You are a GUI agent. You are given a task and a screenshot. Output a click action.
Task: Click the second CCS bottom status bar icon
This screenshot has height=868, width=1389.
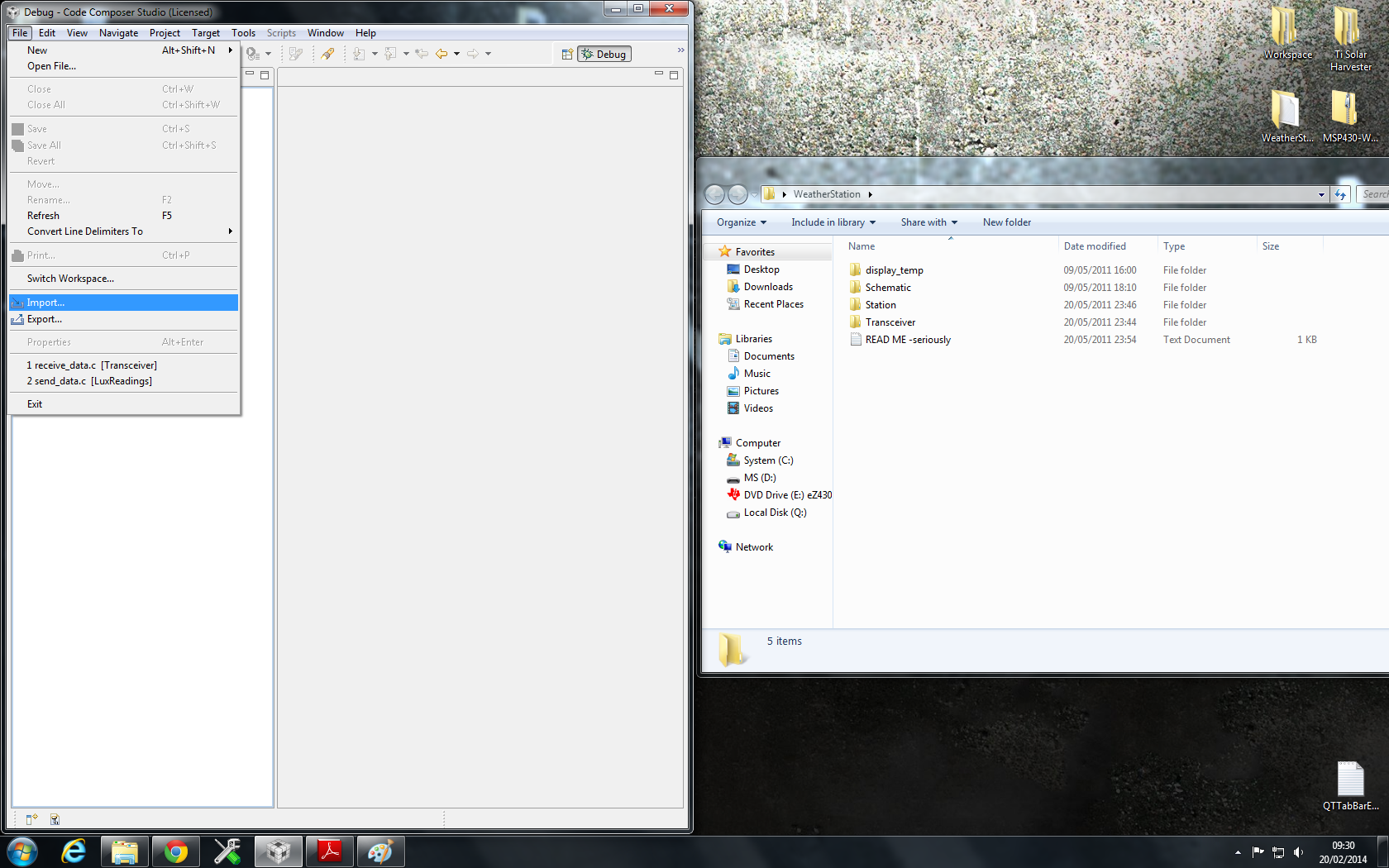click(x=55, y=819)
